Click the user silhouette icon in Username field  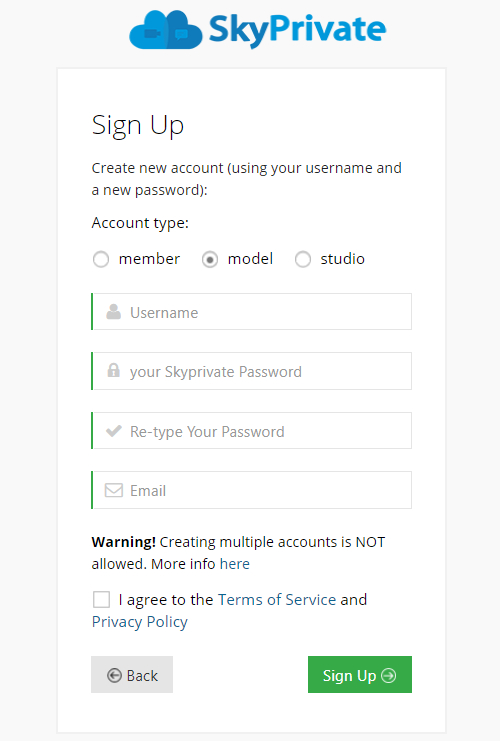coord(113,312)
